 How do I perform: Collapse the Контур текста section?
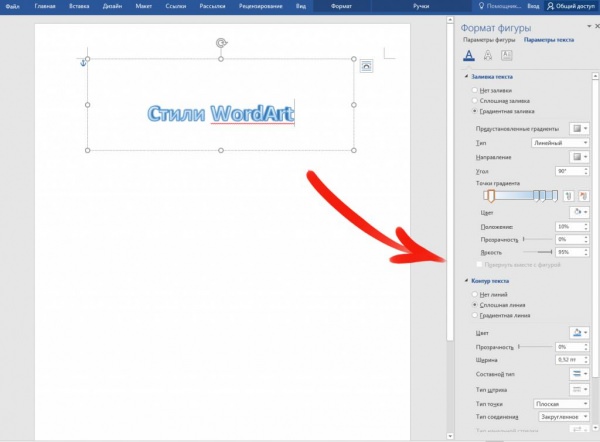pyautogui.click(x=466, y=281)
